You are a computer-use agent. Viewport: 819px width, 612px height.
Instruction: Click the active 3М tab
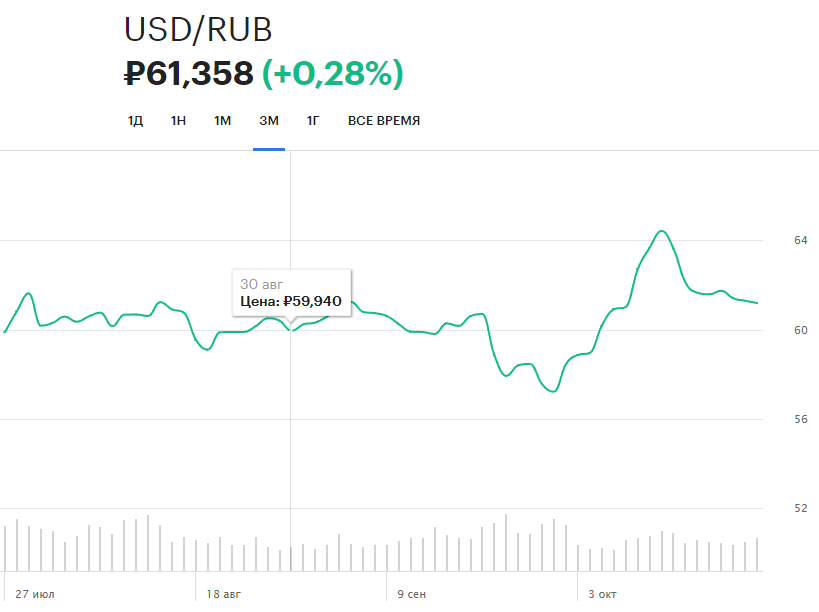pyautogui.click(x=269, y=121)
